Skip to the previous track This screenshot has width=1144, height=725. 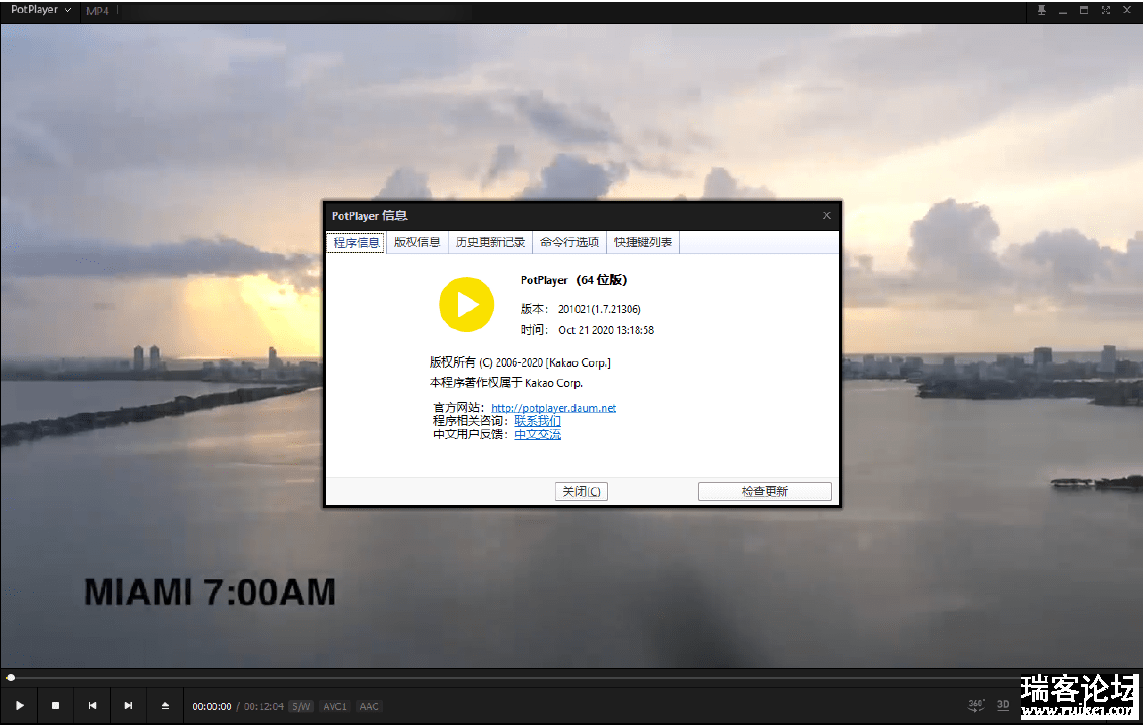(92, 706)
